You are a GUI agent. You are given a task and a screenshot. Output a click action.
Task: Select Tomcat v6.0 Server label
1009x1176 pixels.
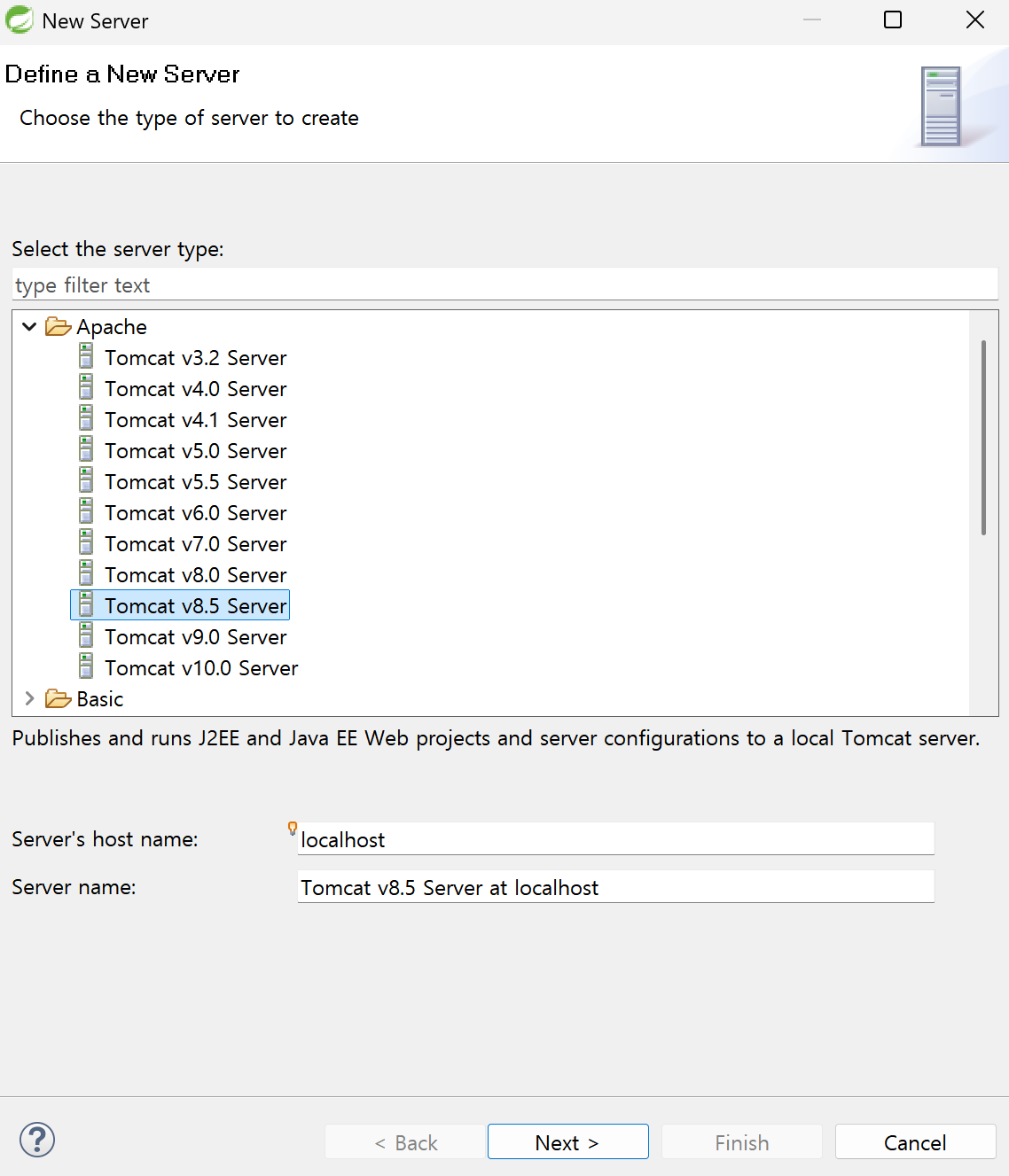click(x=196, y=513)
